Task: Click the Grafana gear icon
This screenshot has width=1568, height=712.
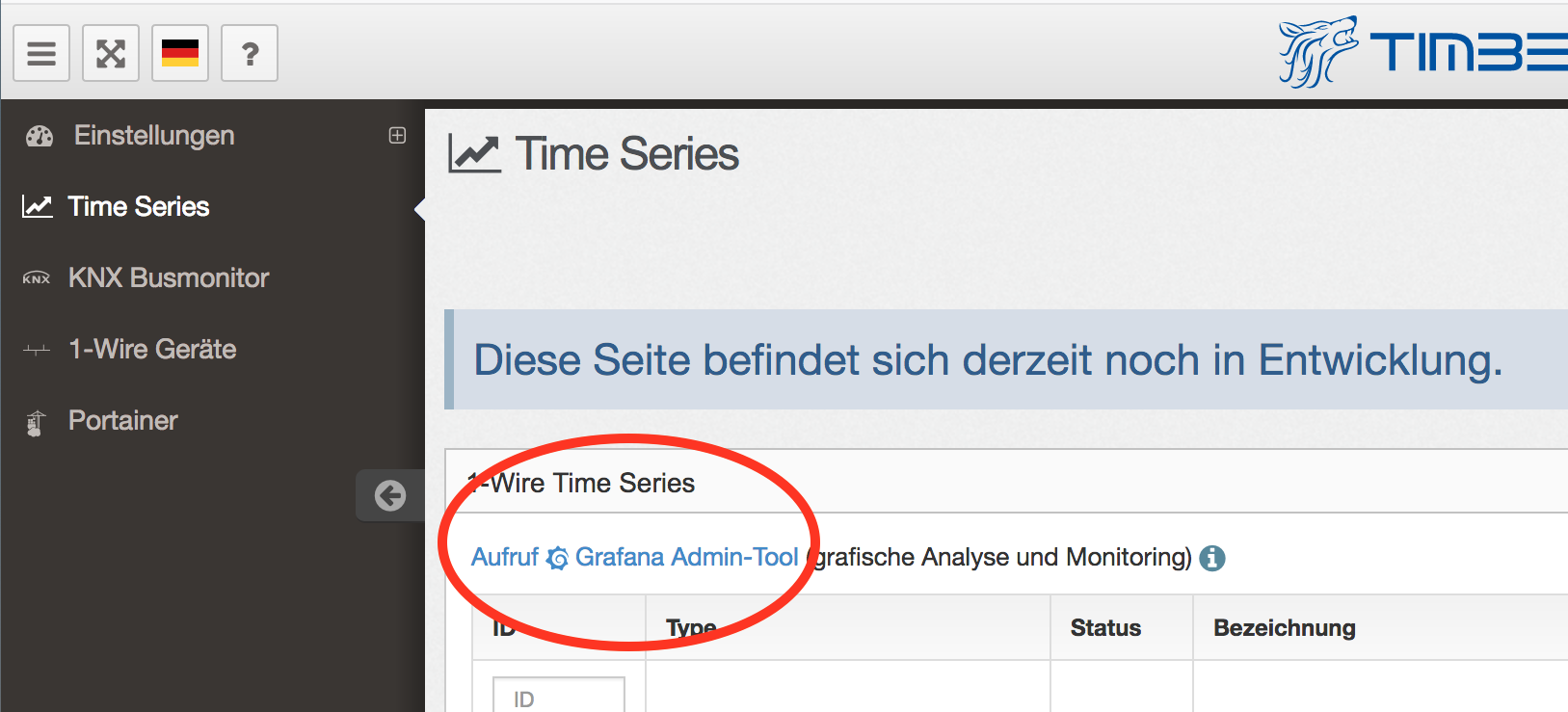Action: pyautogui.click(x=557, y=558)
